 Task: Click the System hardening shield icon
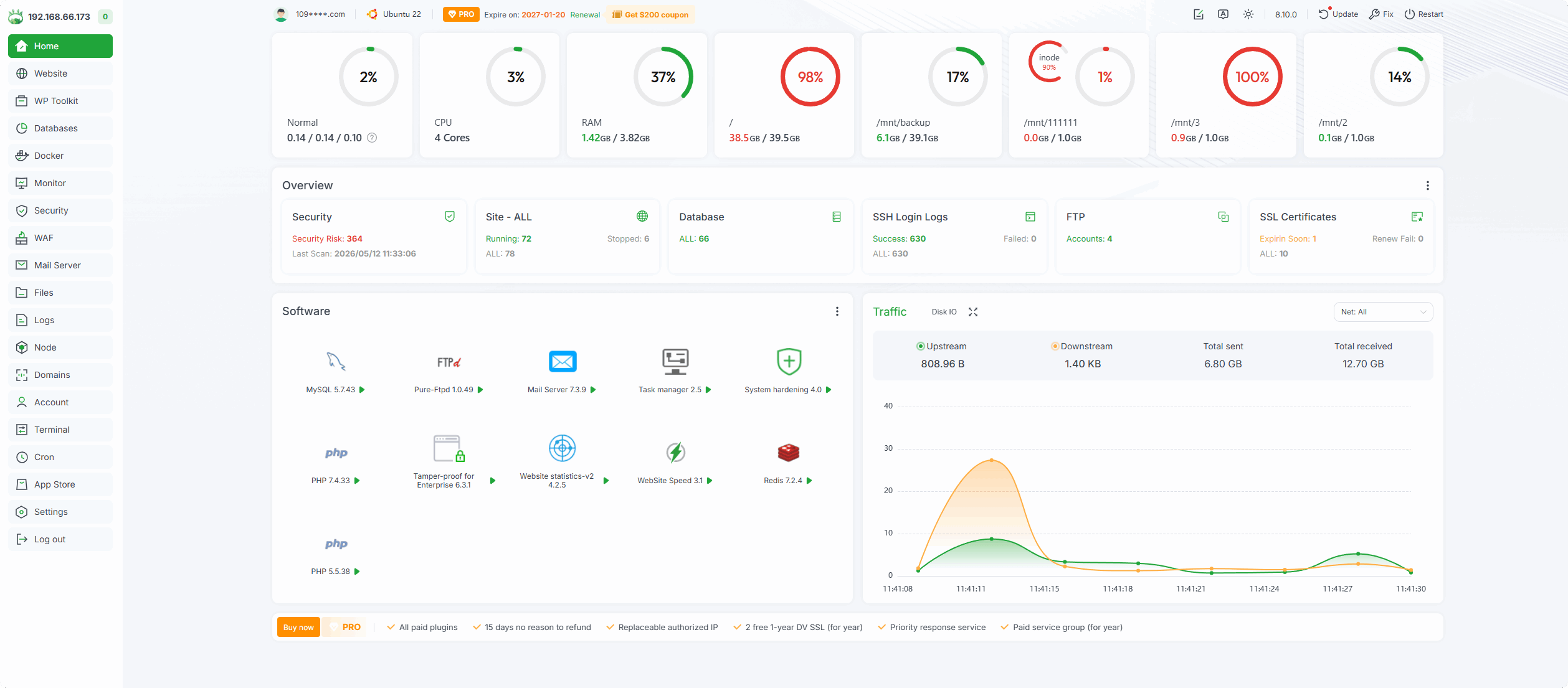pos(789,361)
